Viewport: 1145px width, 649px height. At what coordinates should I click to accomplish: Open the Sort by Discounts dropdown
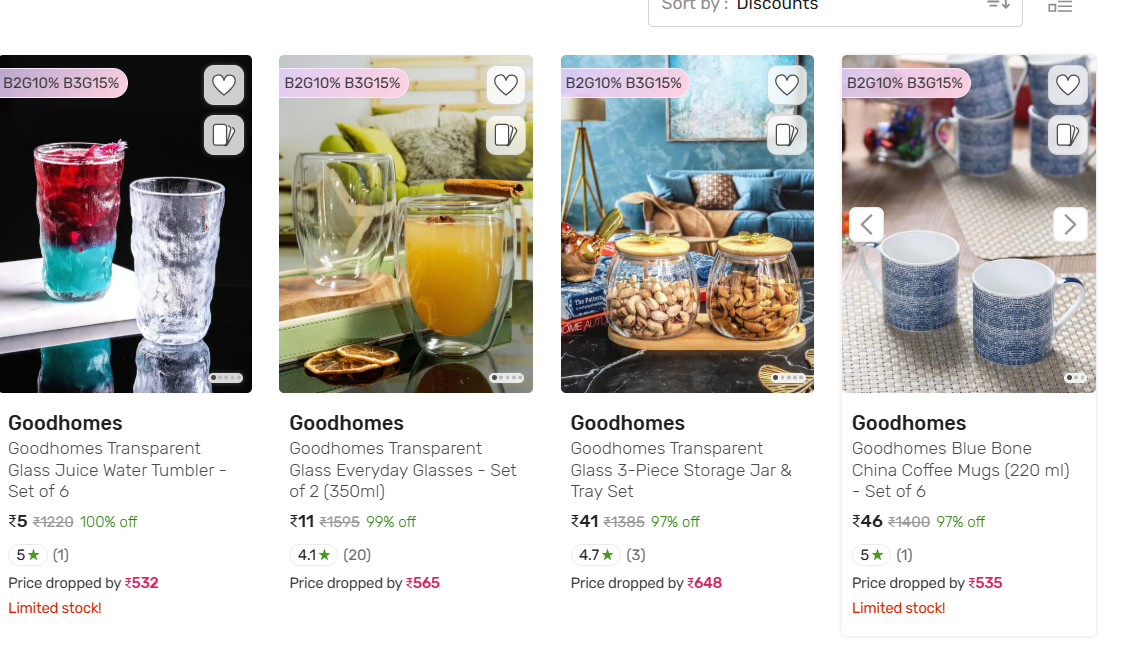[835, 7]
